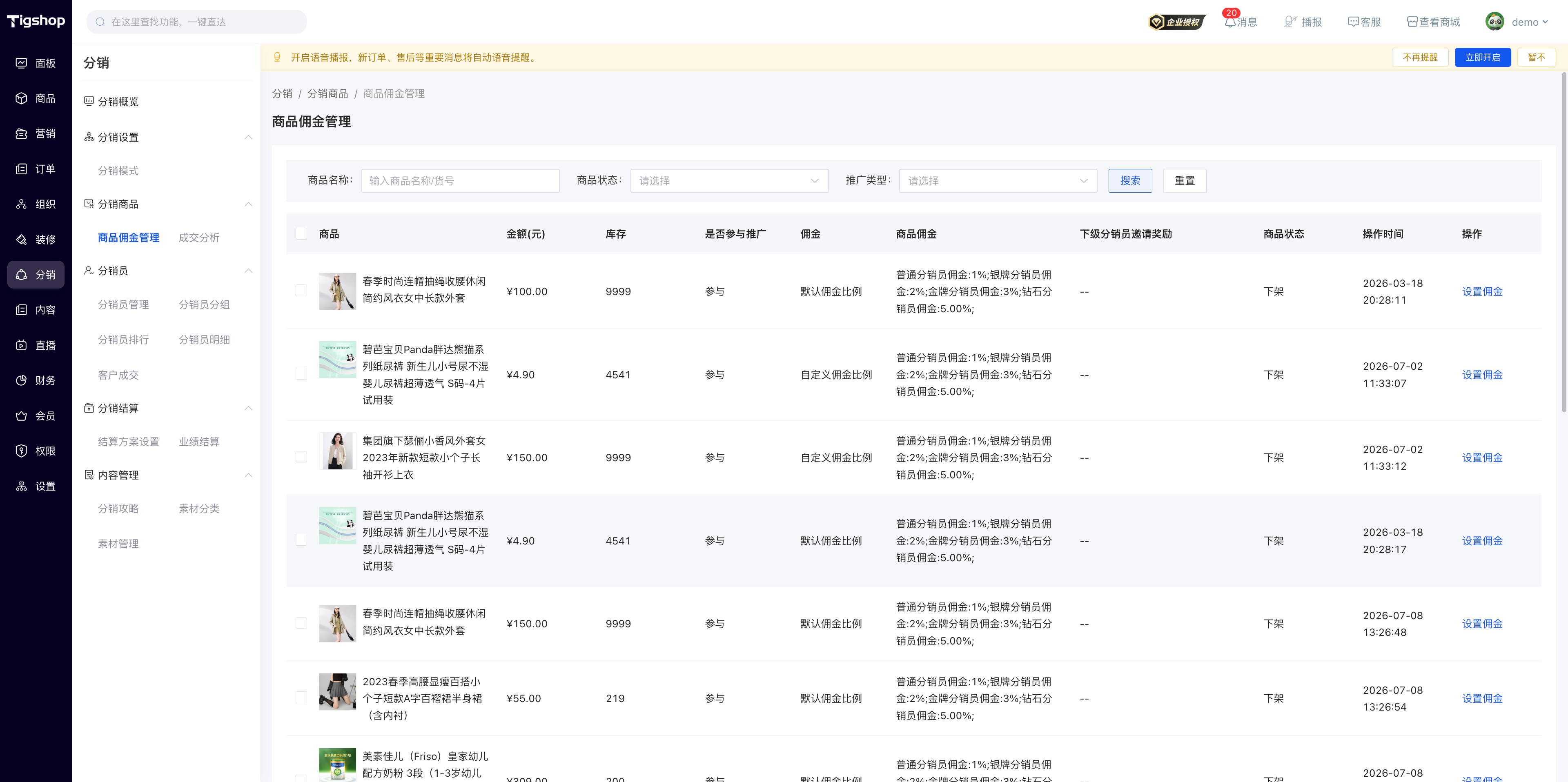Open the 推广类型 dropdown selector
Image resolution: width=1568 pixels, height=782 pixels.
coord(998,181)
